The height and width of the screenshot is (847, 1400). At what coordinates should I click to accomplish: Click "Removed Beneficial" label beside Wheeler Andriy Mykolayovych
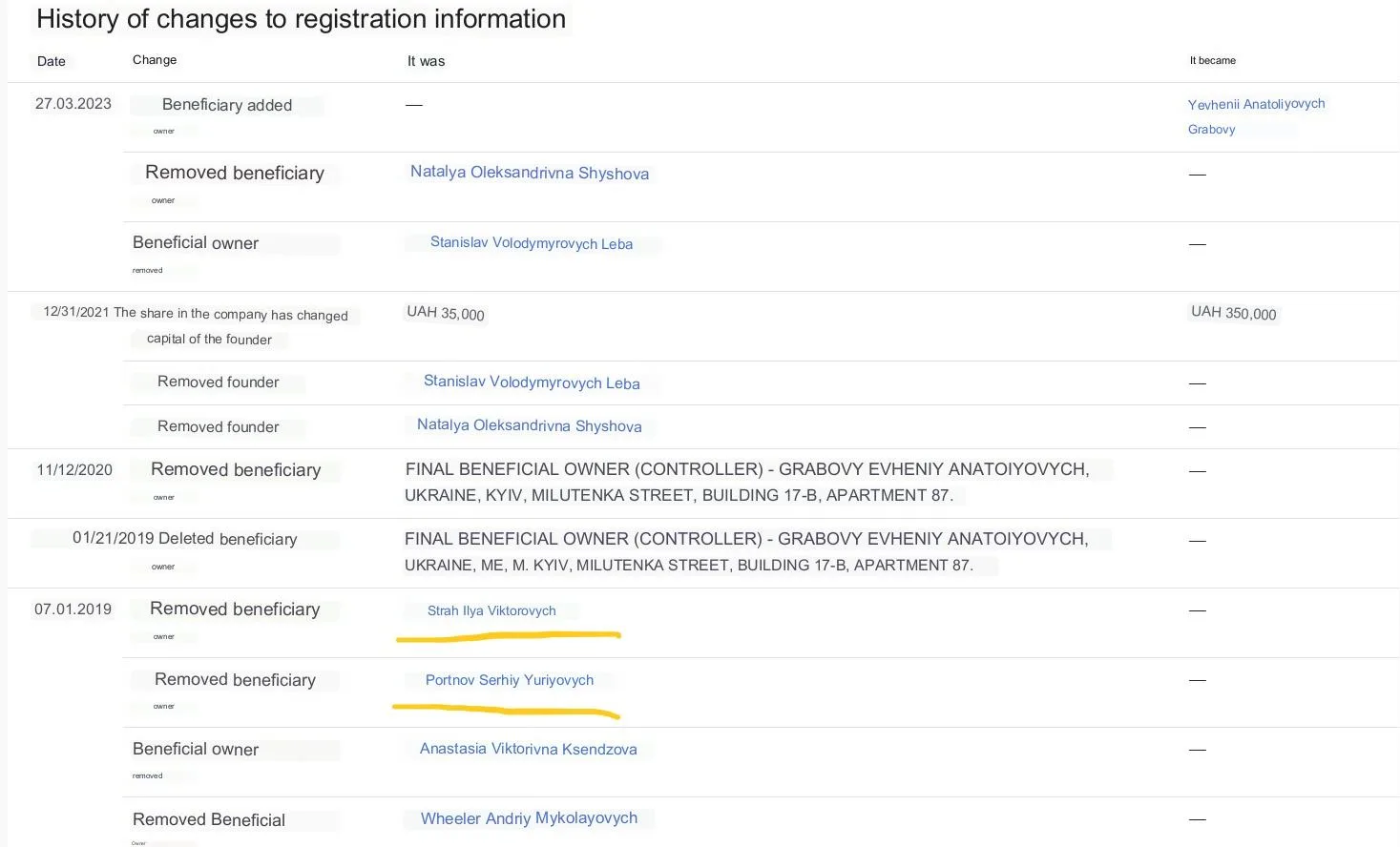coord(209,820)
